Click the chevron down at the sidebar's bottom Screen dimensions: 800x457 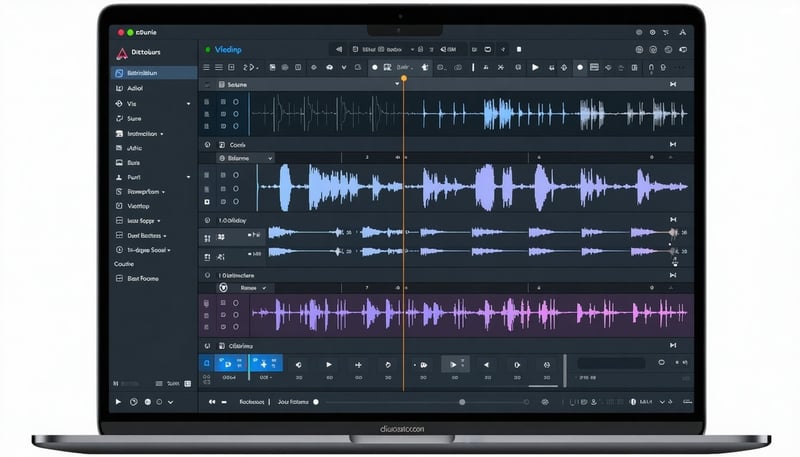[x=170, y=402]
